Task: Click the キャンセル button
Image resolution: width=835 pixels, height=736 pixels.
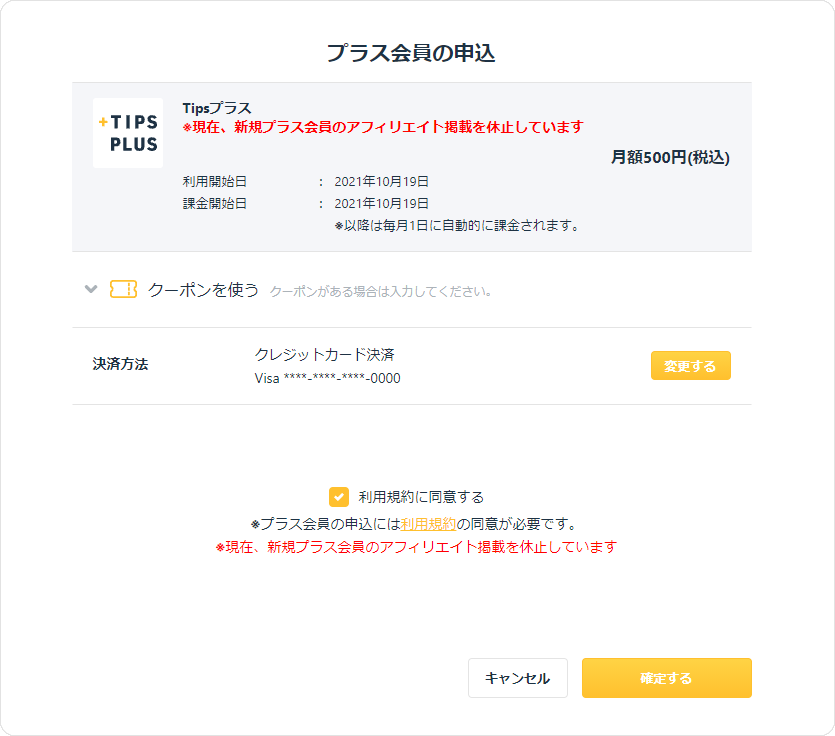Action: point(518,678)
